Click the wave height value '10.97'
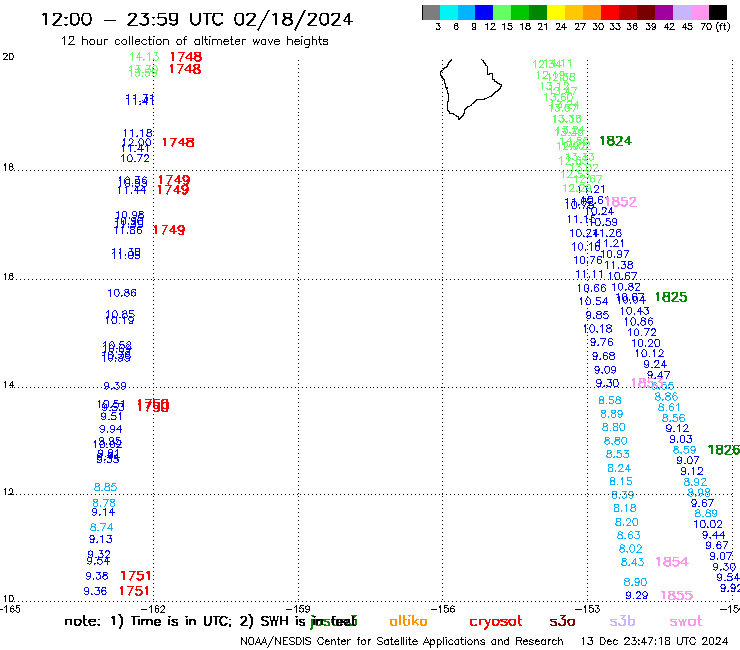The image size is (740, 650). coord(615,254)
